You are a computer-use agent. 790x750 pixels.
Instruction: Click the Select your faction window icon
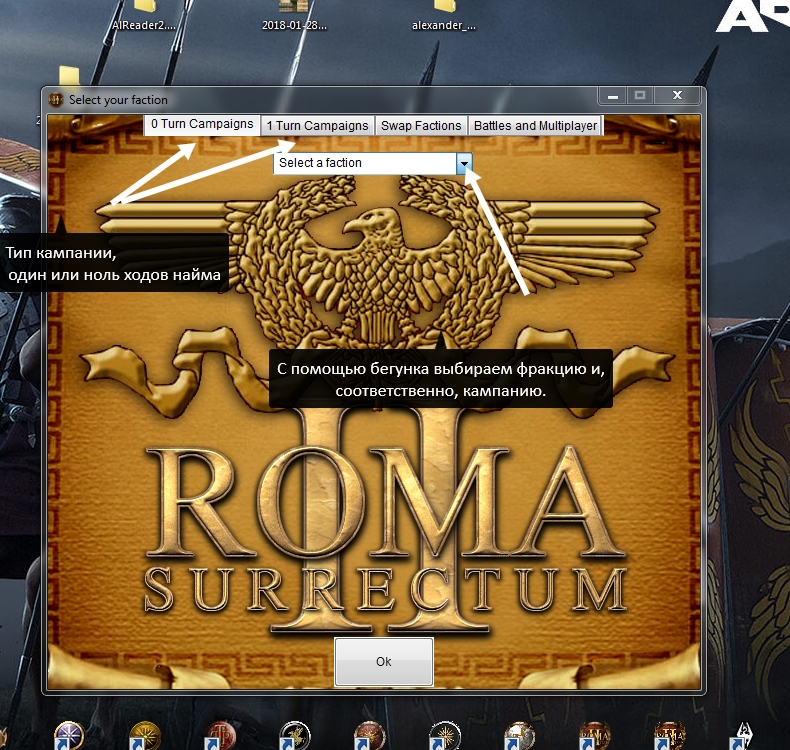[55, 100]
